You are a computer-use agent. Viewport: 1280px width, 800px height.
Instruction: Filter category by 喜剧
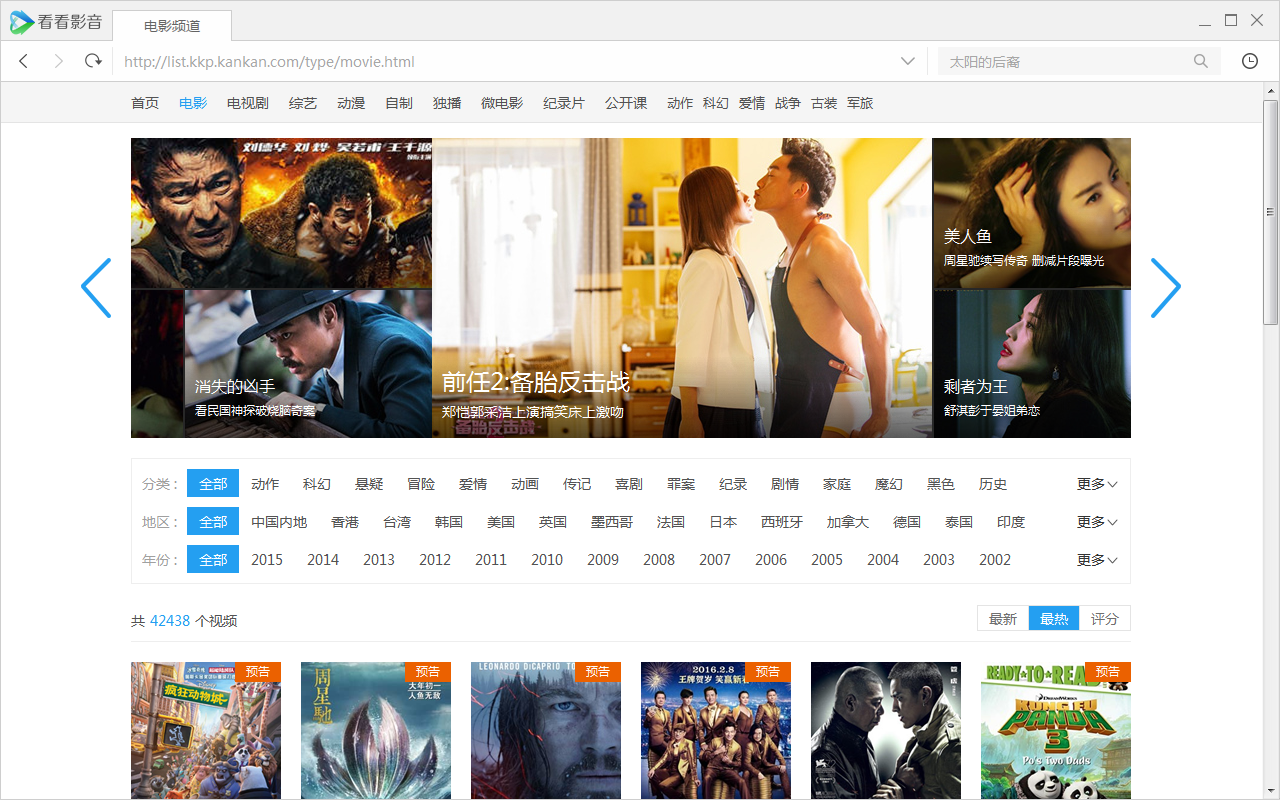click(629, 484)
